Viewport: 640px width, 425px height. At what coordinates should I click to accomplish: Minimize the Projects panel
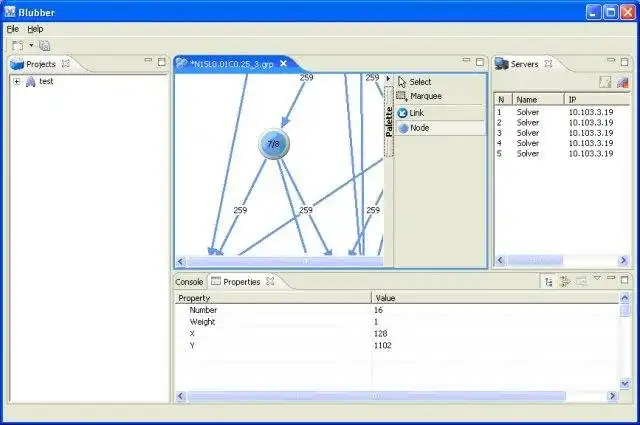pos(148,60)
